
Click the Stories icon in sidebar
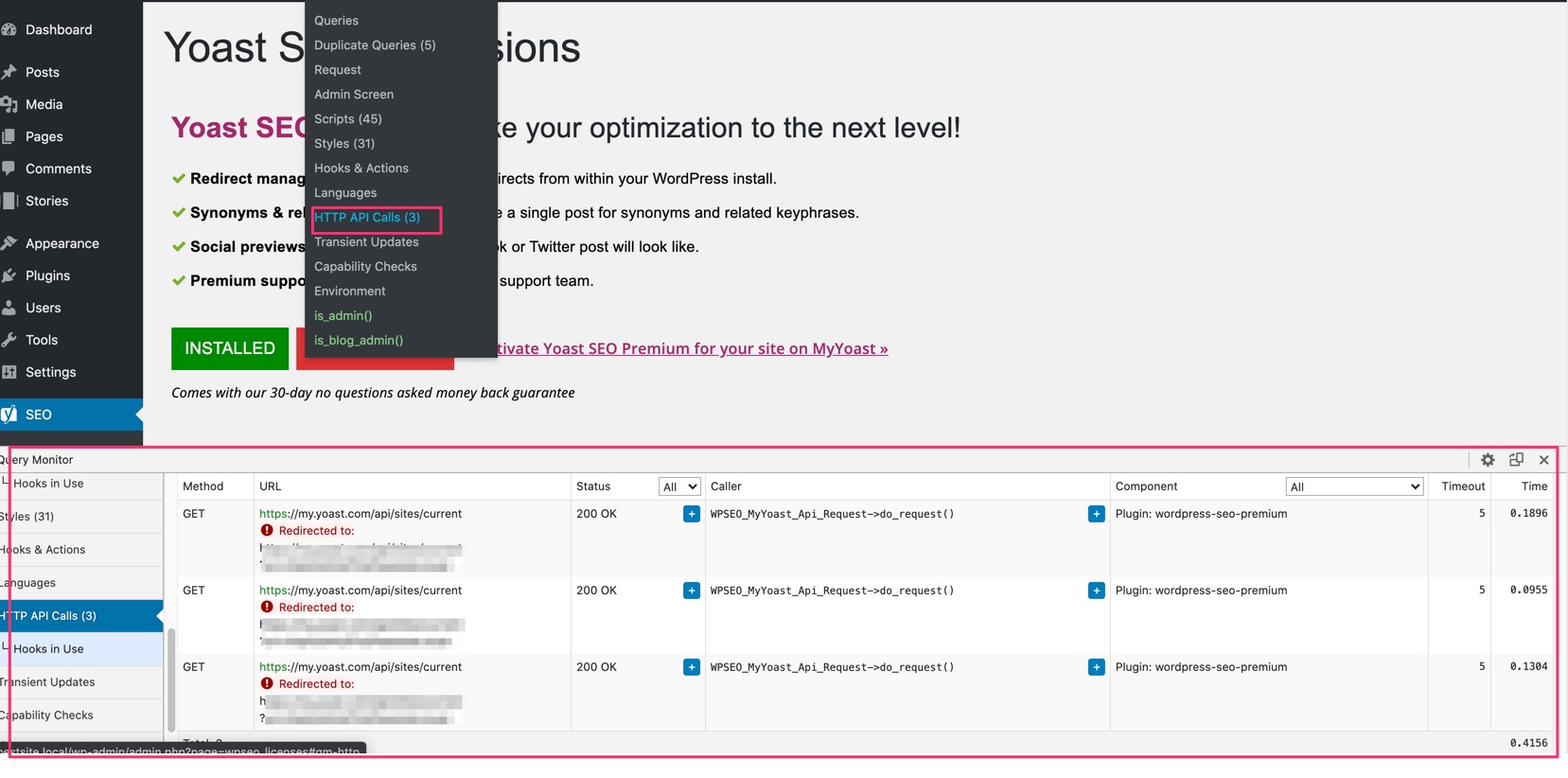point(9,201)
